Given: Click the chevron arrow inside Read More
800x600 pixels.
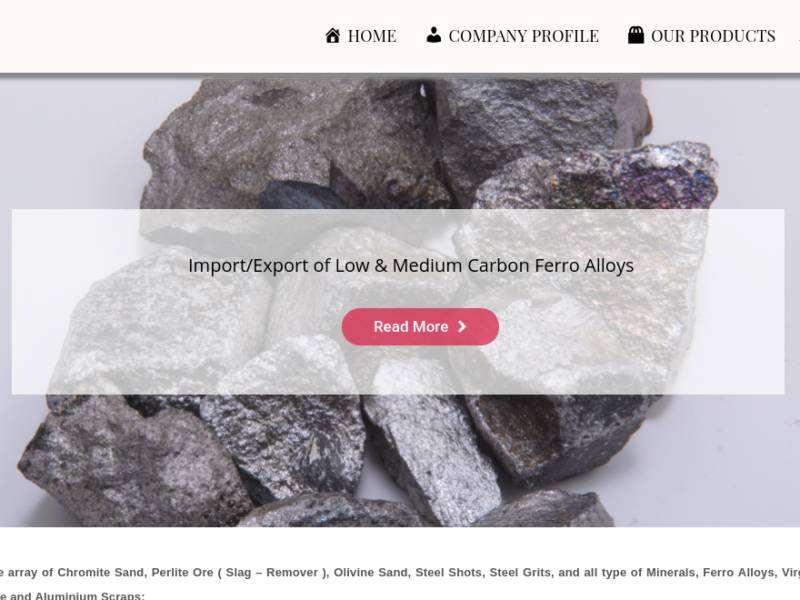Looking at the screenshot, I should (x=462, y=327).
